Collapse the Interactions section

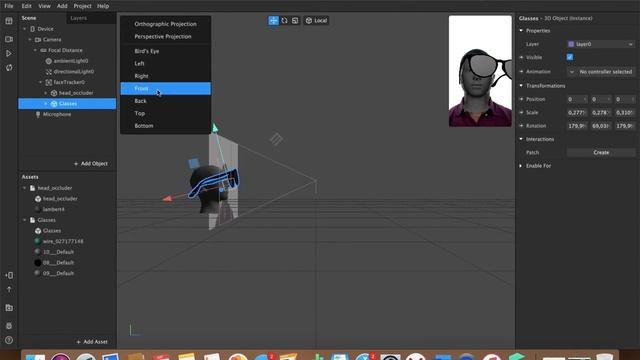[521, 139]
